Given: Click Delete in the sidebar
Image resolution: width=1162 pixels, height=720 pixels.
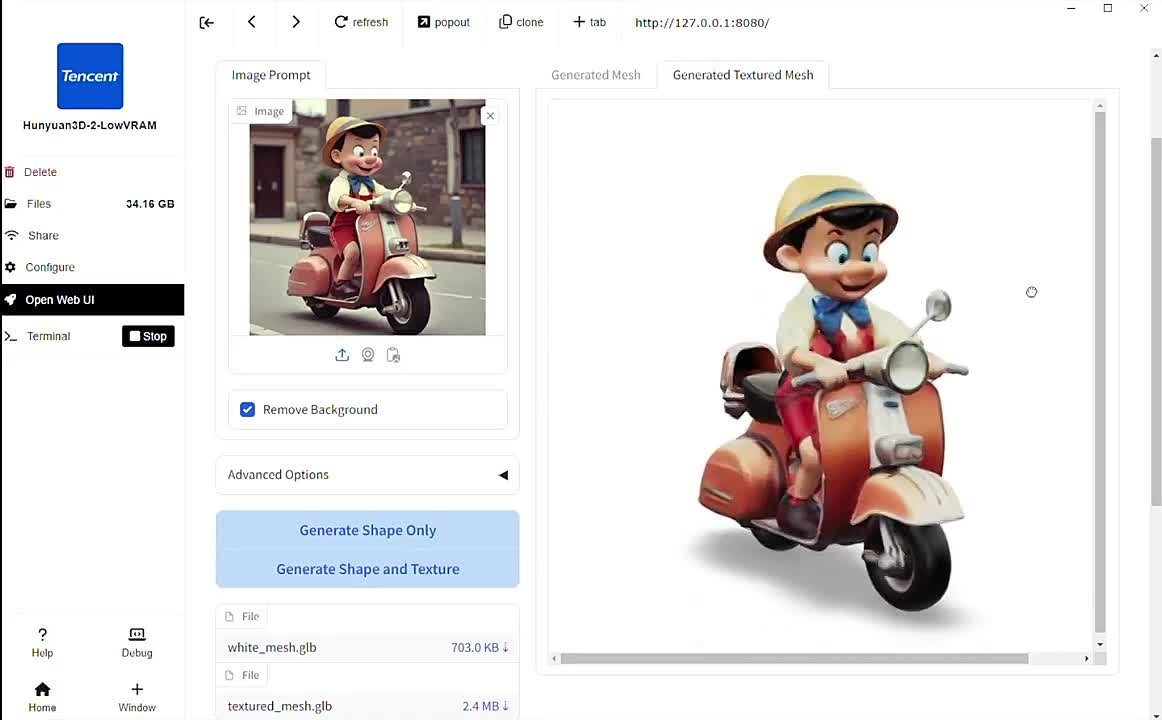Looking at the screenshot, I should click(x=40, y=172).
